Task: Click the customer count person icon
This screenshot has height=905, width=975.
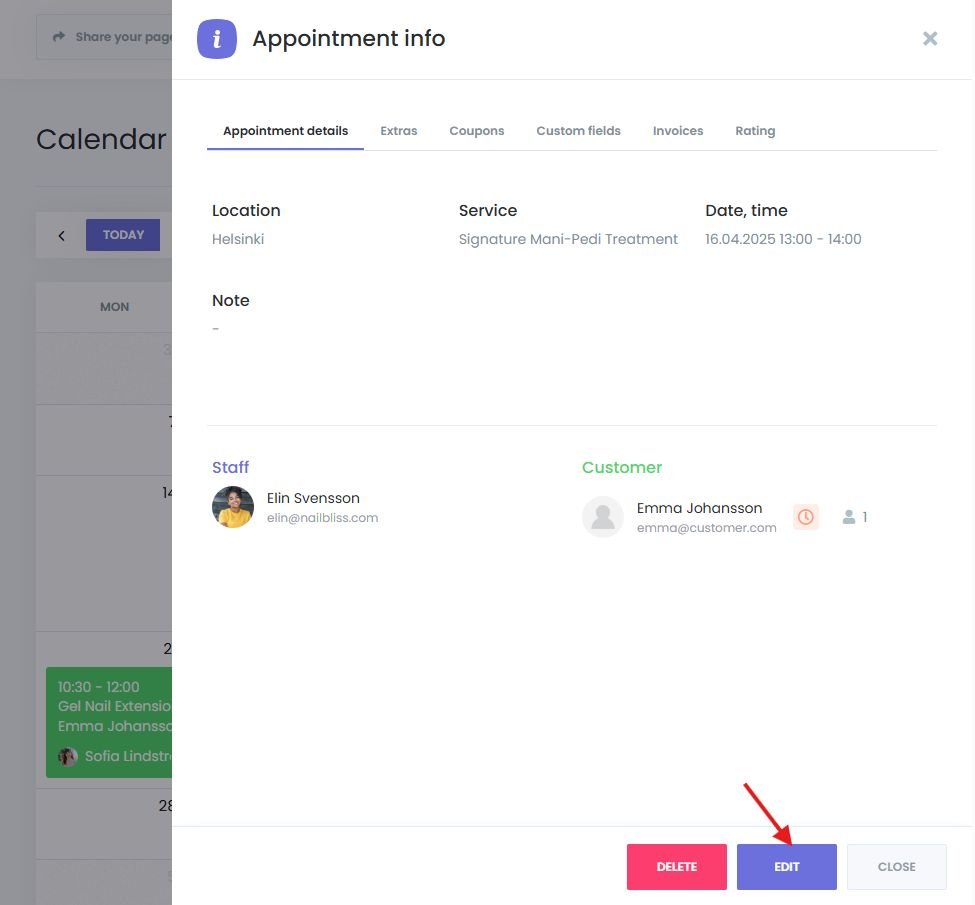Action: pyautogui.click(x=849, y=517)
